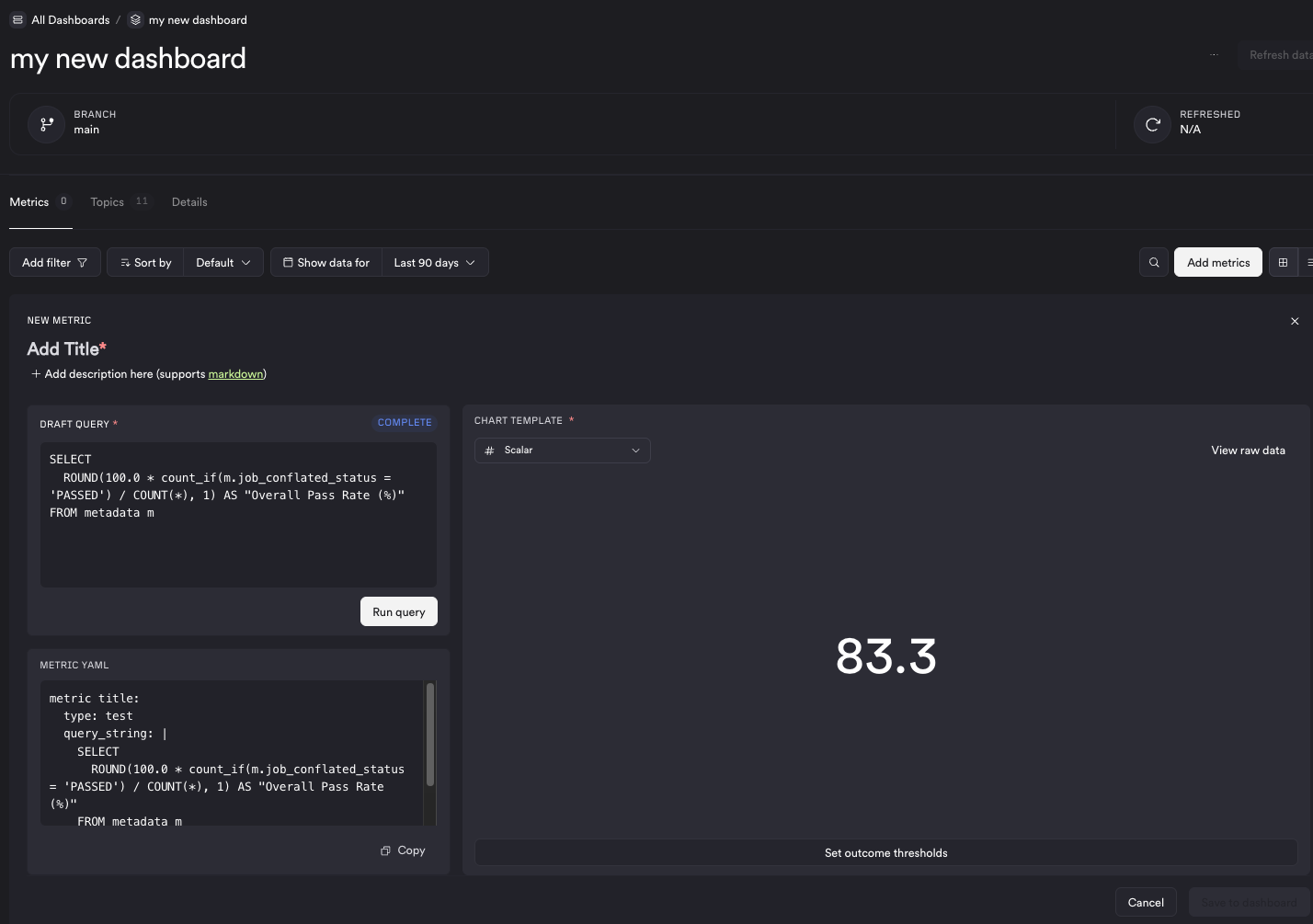Switch to grid view icon
This screenshot has height=924, width=1313.
point(1283,262)
